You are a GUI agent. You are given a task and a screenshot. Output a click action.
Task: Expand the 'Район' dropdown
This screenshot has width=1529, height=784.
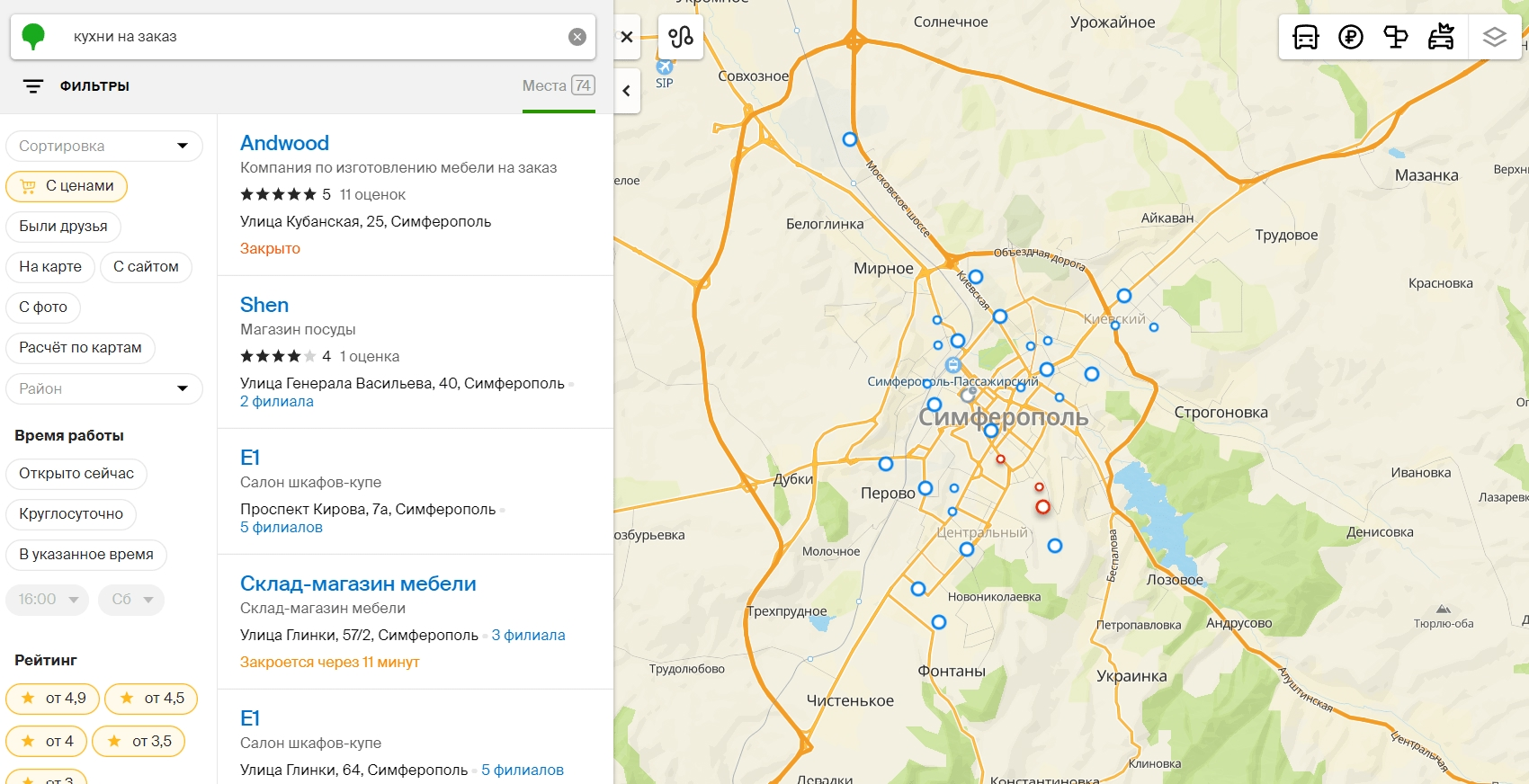click(104, 388)
